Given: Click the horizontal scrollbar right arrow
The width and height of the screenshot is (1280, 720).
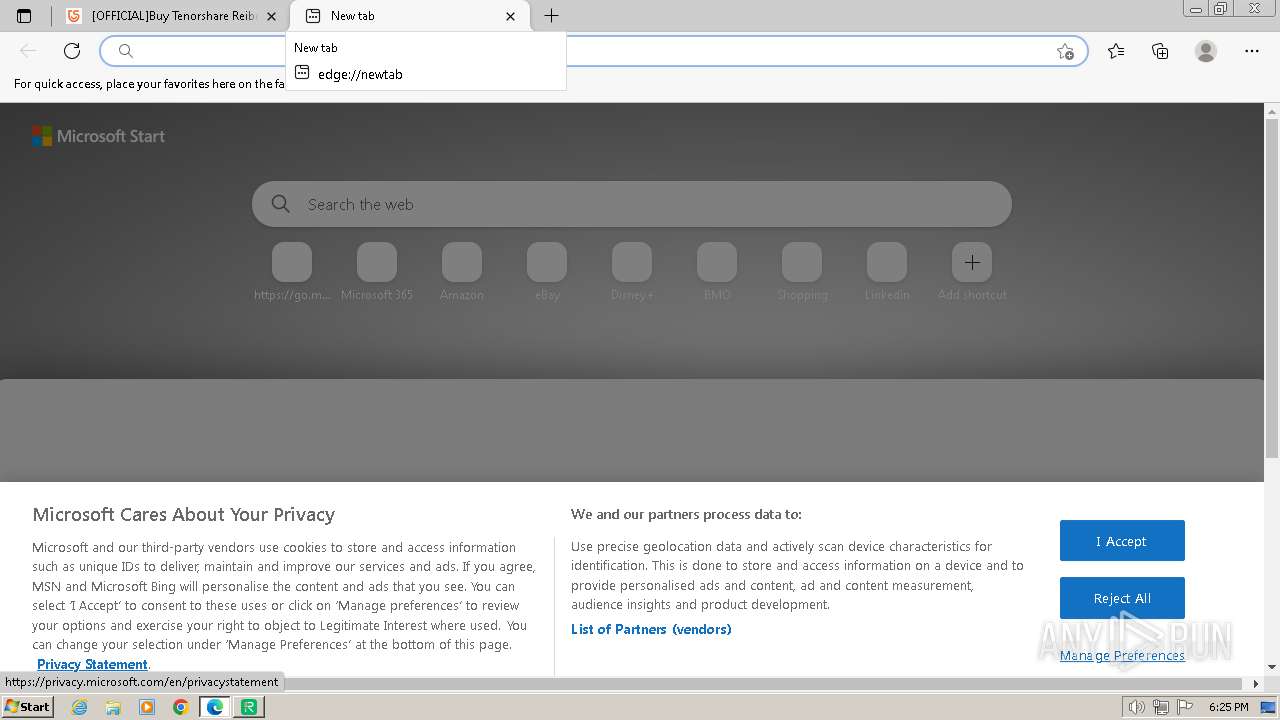Looking at the screenshot, I should tap(1256, 684).
